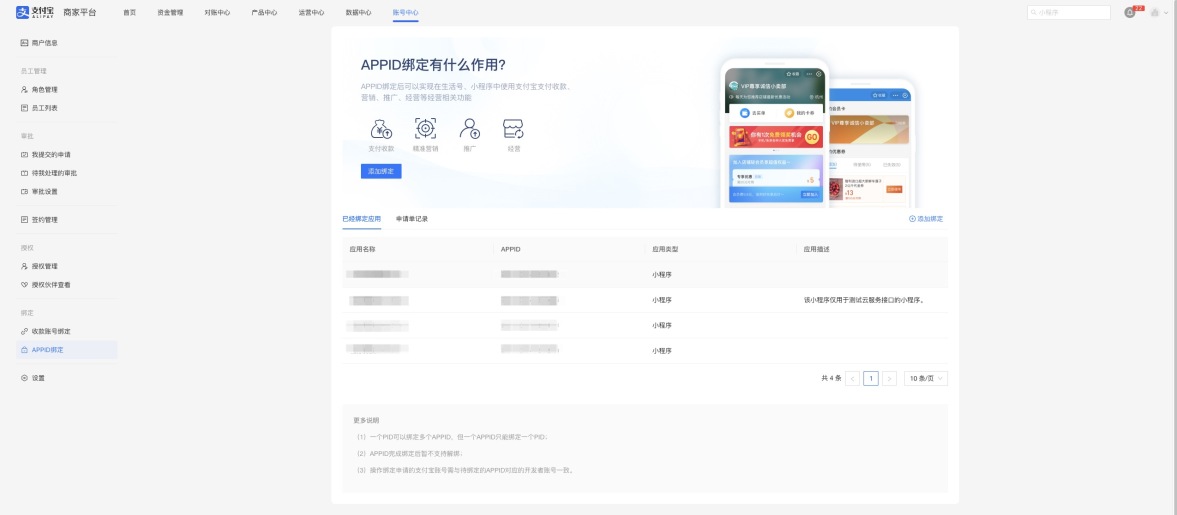Click note (2) APPID完成绑定后暂不支持解绑
Image resolution: width=1177 pixels, height=515 pixels.
[x=410, y=453]
